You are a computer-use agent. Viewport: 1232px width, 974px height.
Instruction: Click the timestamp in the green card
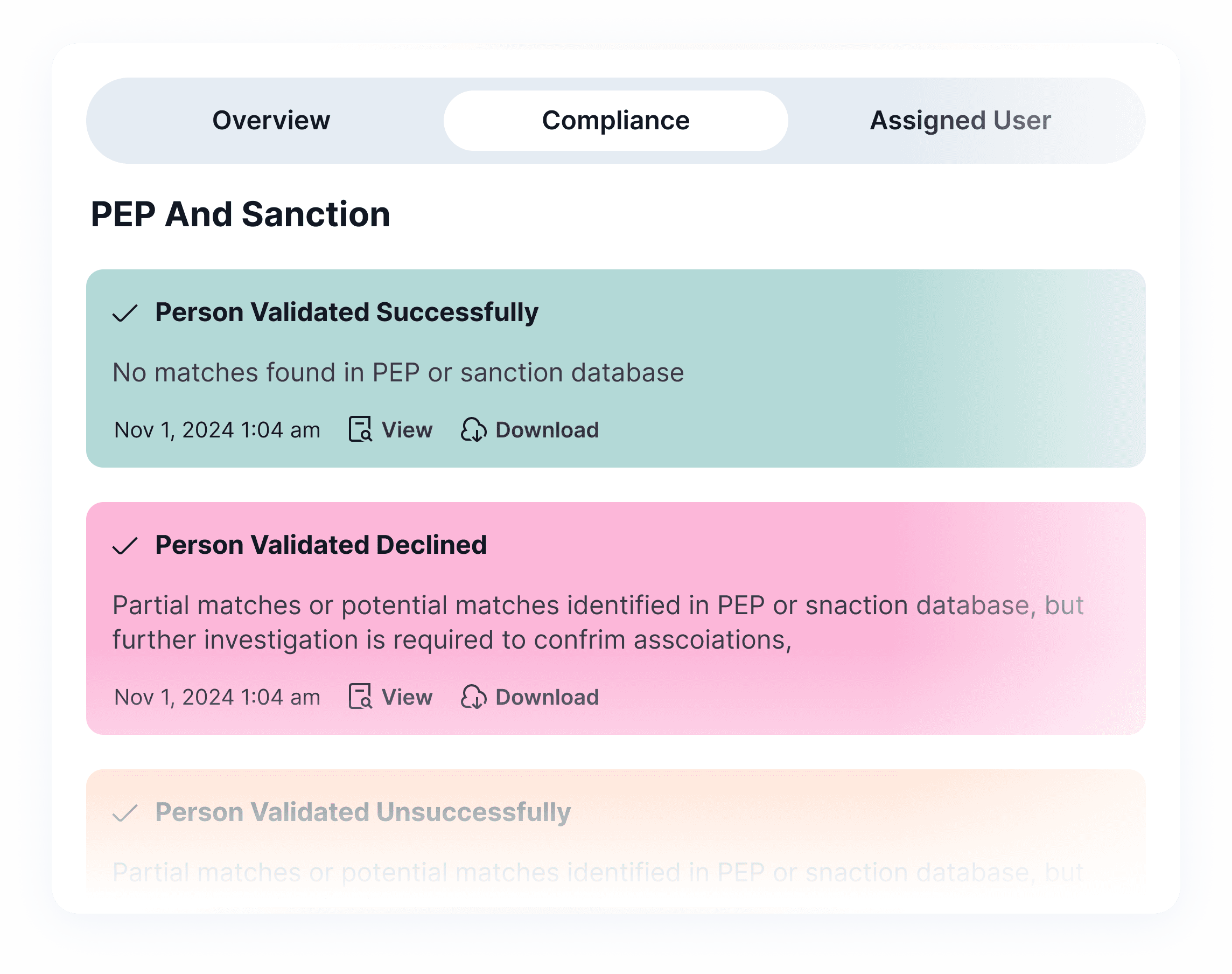[217, 430]
